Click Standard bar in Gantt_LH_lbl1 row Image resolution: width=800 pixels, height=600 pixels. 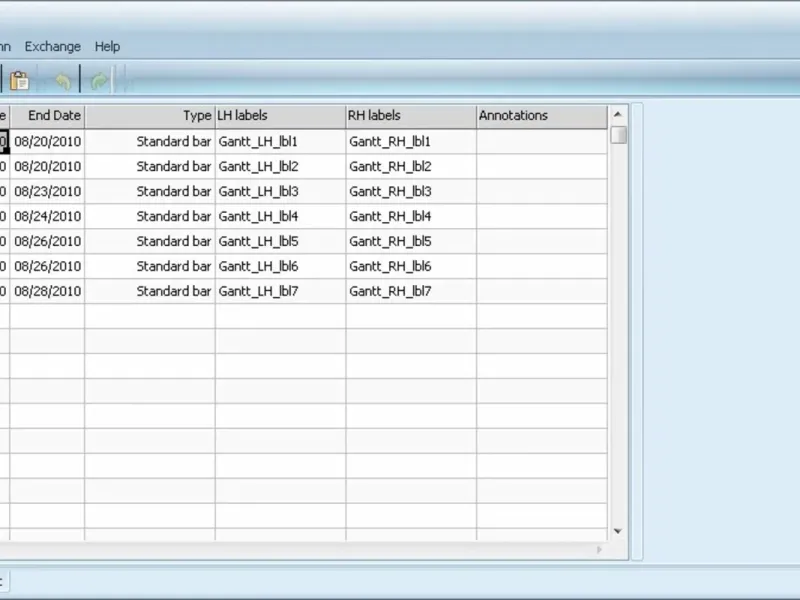pyautogui.click(x=150, y=141)
